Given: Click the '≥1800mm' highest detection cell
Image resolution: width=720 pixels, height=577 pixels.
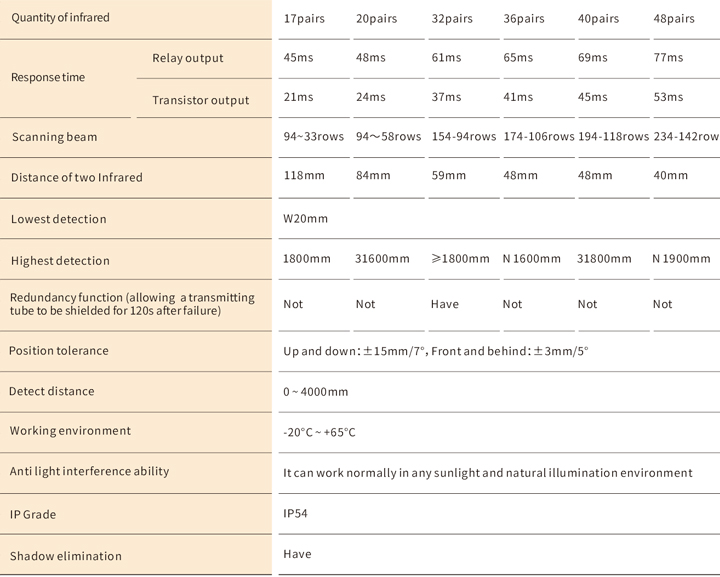Looking at the screenshot, I should [460, 258].
